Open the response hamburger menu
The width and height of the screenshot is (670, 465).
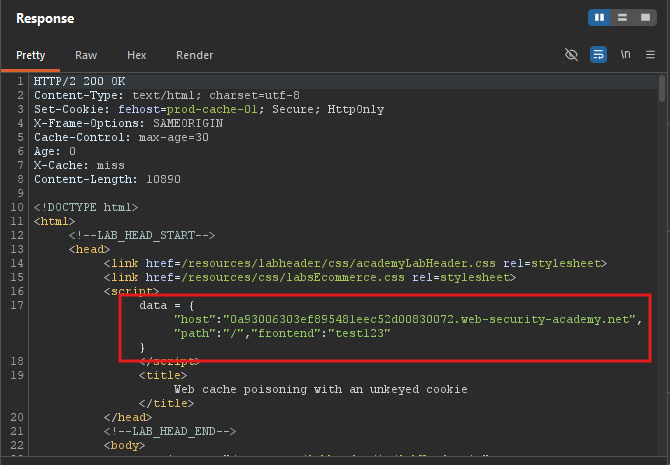650,55
